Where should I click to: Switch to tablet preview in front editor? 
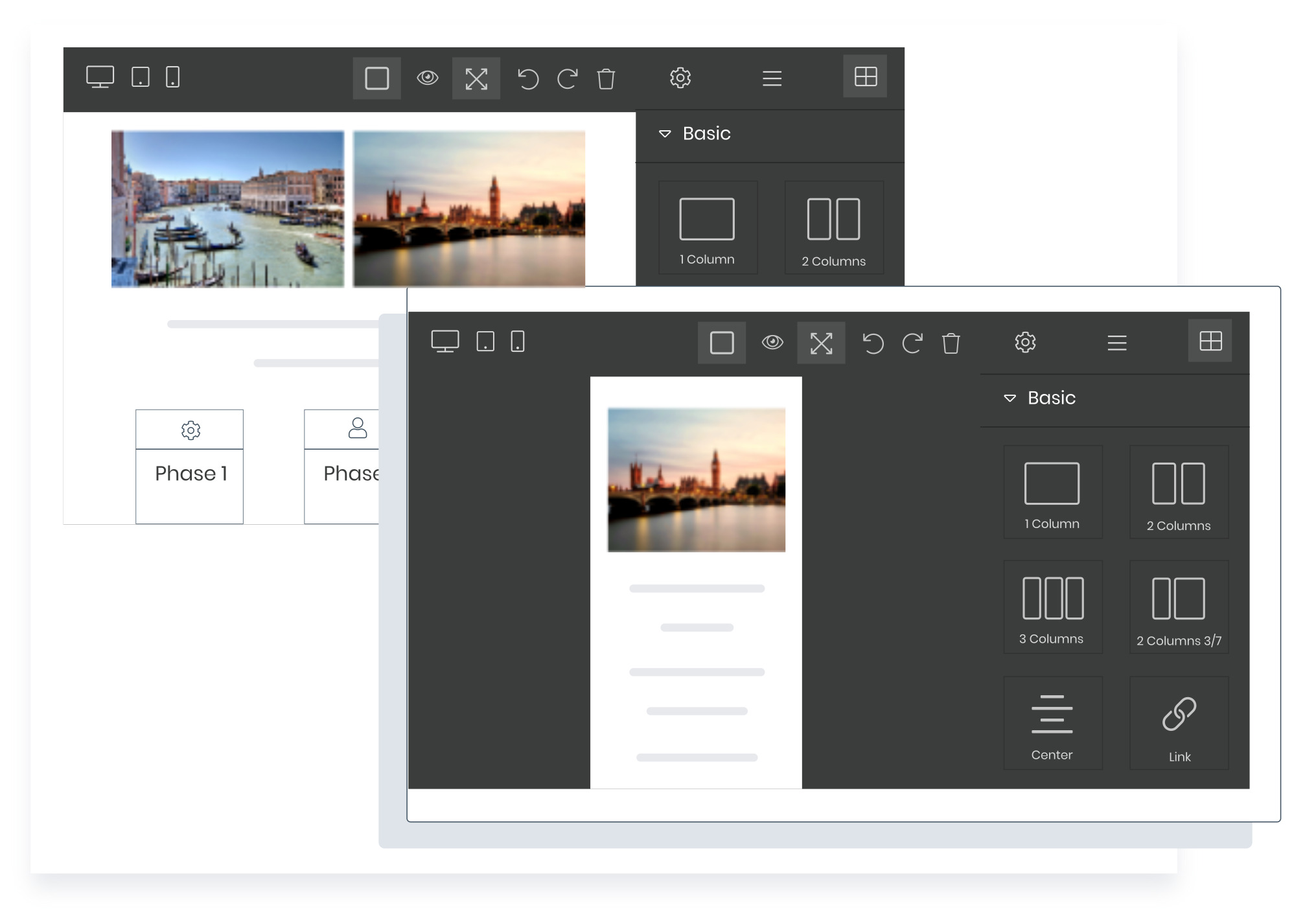tap(485, 341)
